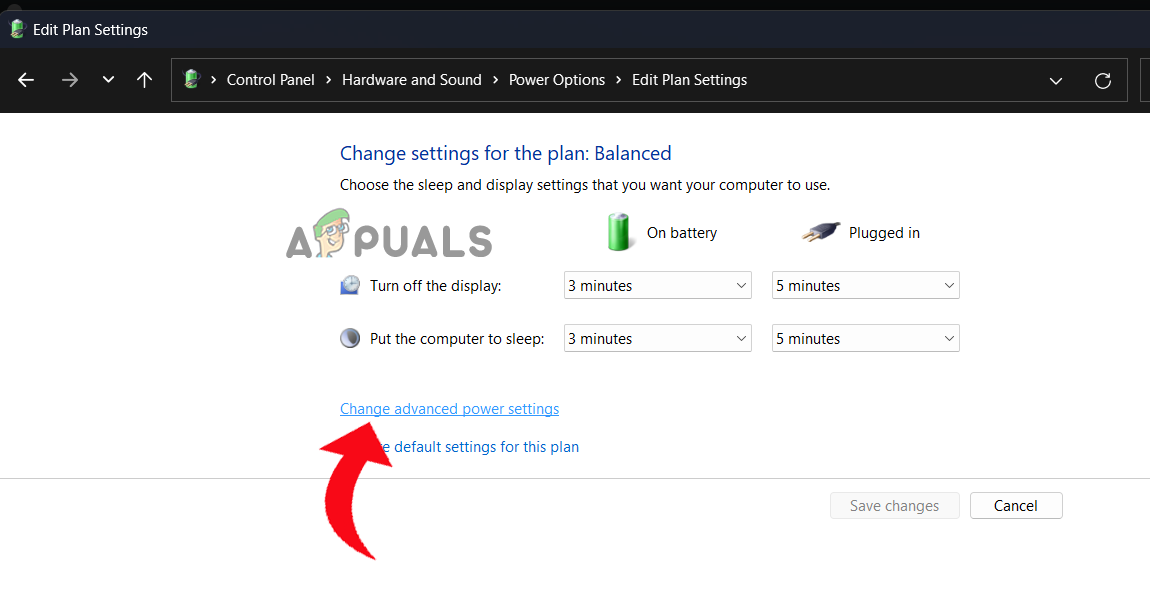This screenshot has height=610, width=1150.
Task: Navigate to Power Options via breadcrumb
Action: pyautogui.click(x=557, y=79)
